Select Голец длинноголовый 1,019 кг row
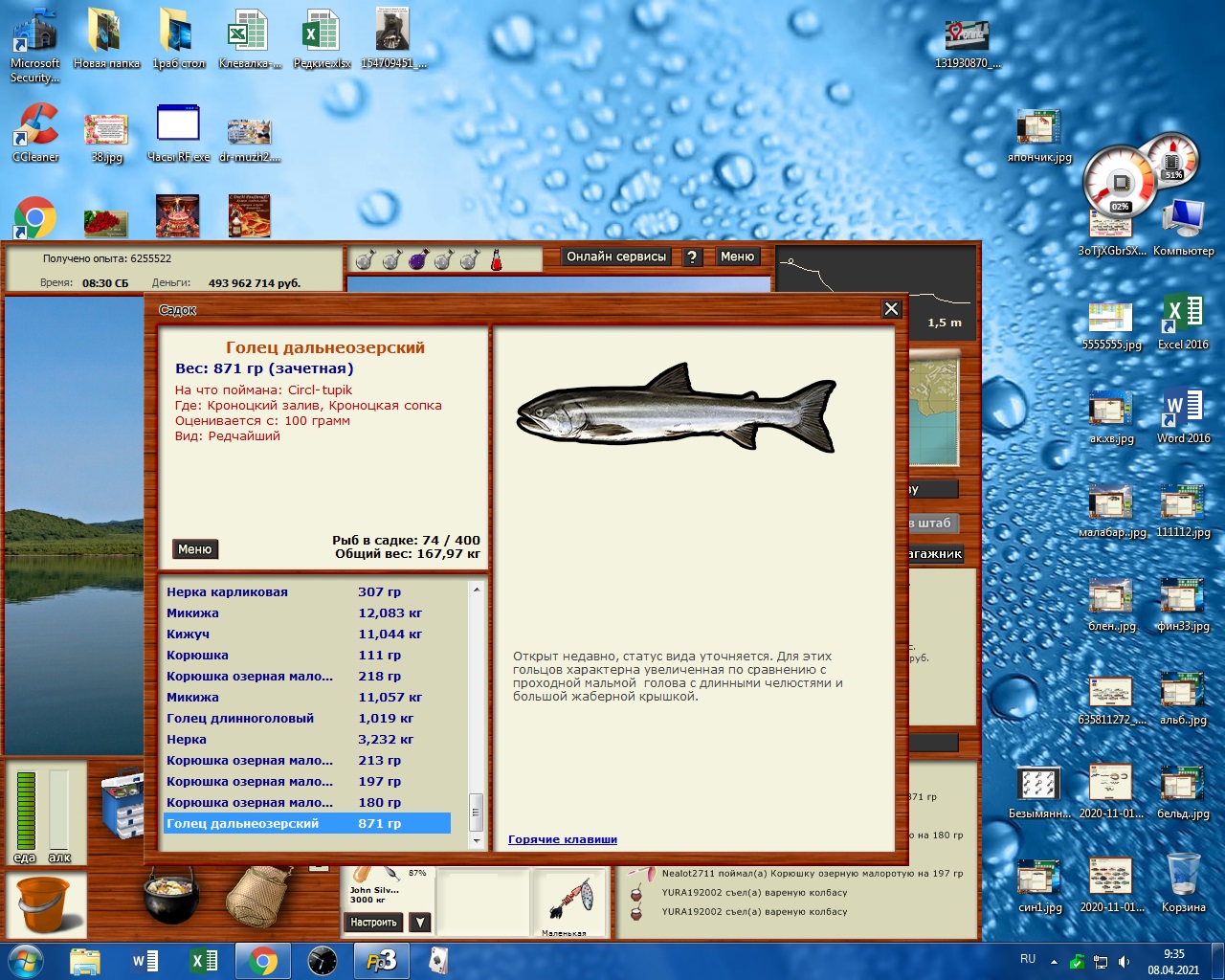Screen dimensions: 1225x980 point(306,718)
